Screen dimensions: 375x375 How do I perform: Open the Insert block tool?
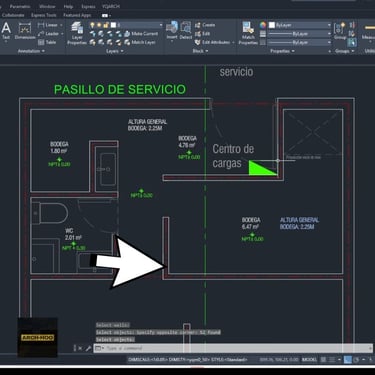(x=172, y=31)
